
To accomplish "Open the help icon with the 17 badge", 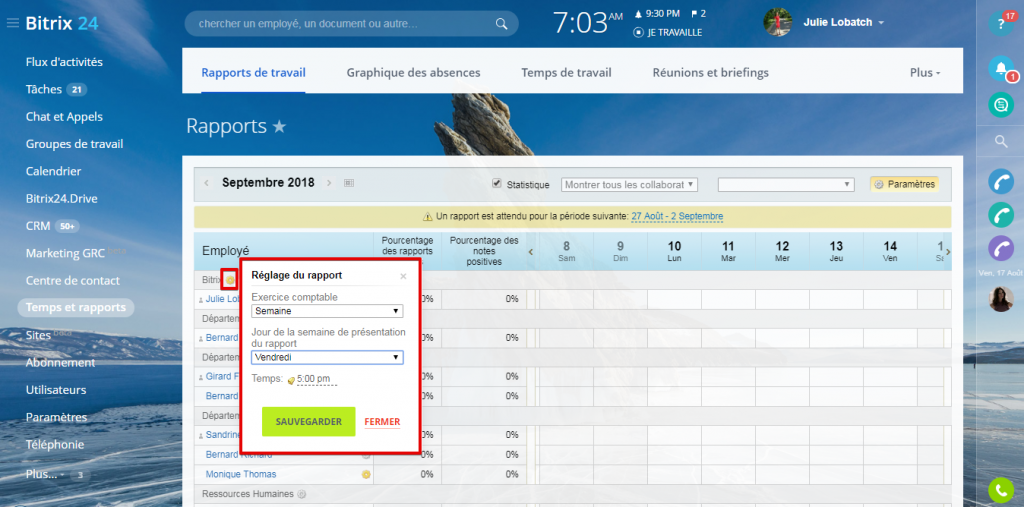I will 1000,24.
